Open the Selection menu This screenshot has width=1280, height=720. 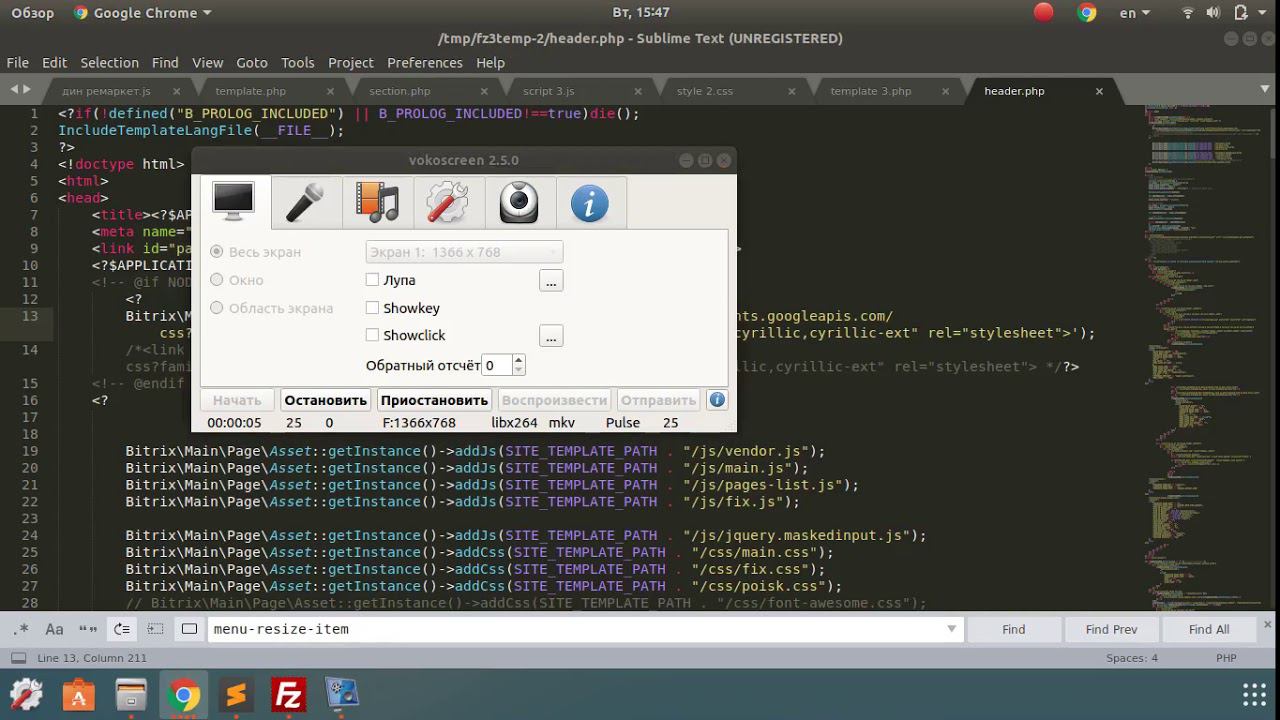pos(110,62)
